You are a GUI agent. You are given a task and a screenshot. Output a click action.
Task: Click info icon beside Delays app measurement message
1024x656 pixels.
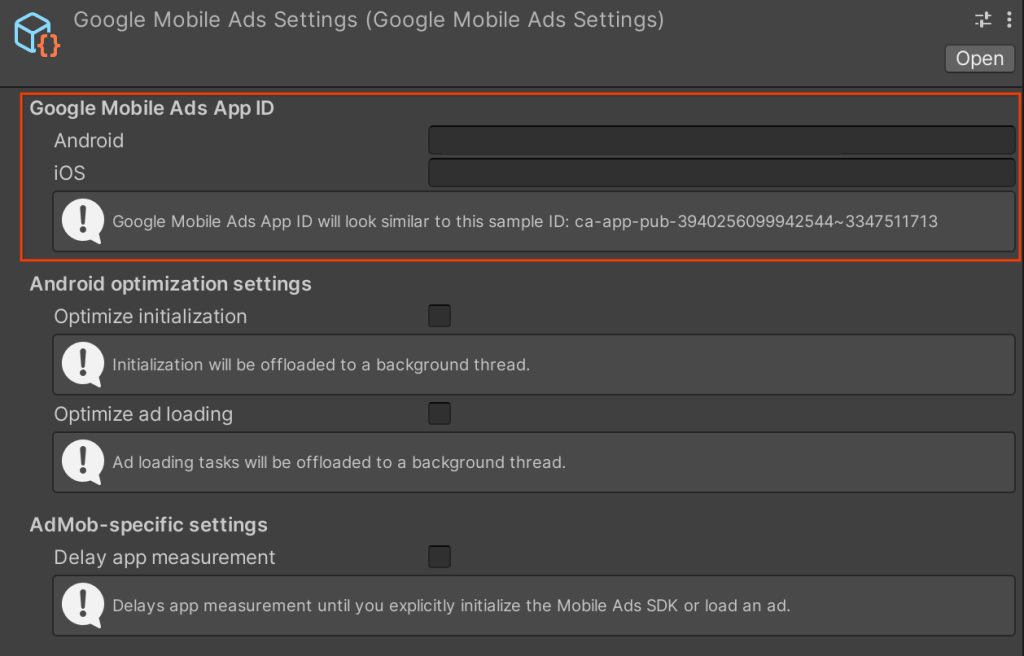click(x=83, y=605)
